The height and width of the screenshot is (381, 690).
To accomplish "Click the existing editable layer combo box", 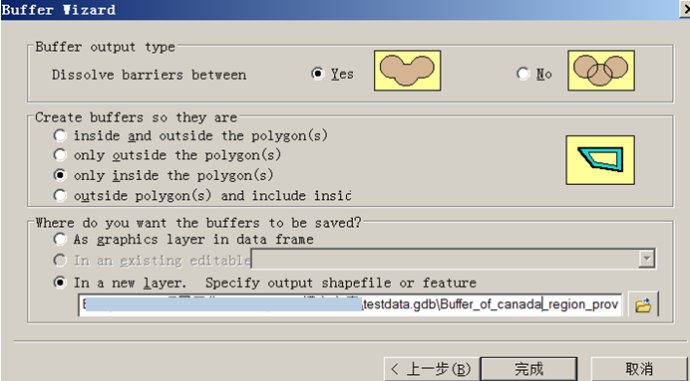I will coord(453,259).
